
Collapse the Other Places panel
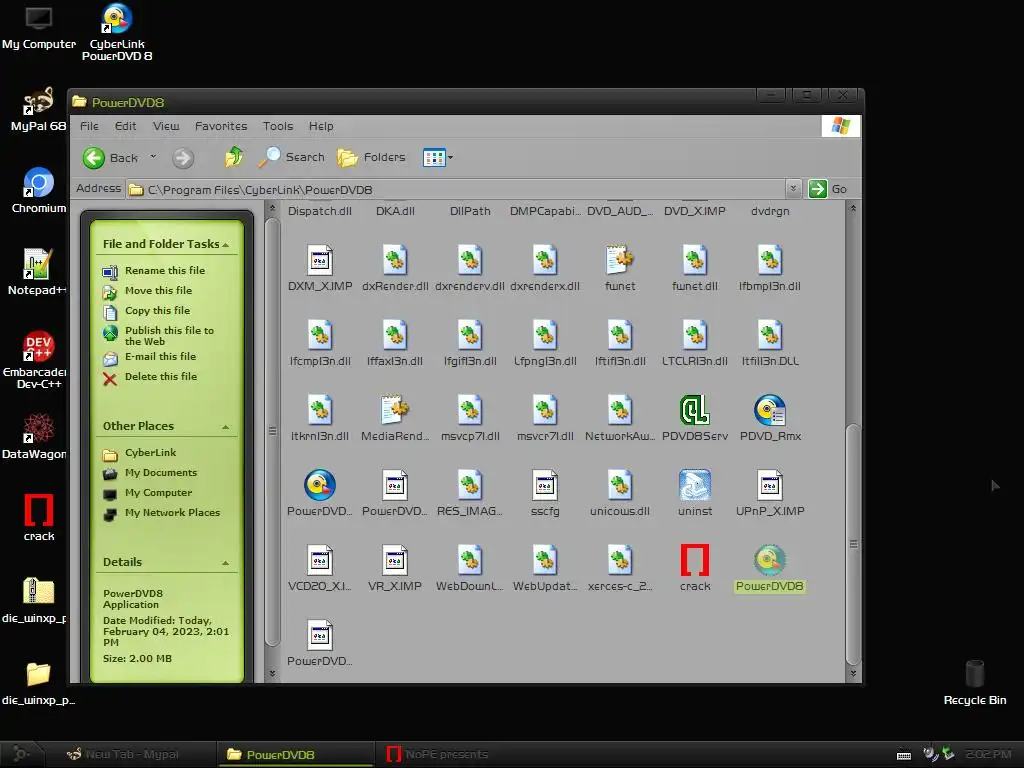pos(225,426)
